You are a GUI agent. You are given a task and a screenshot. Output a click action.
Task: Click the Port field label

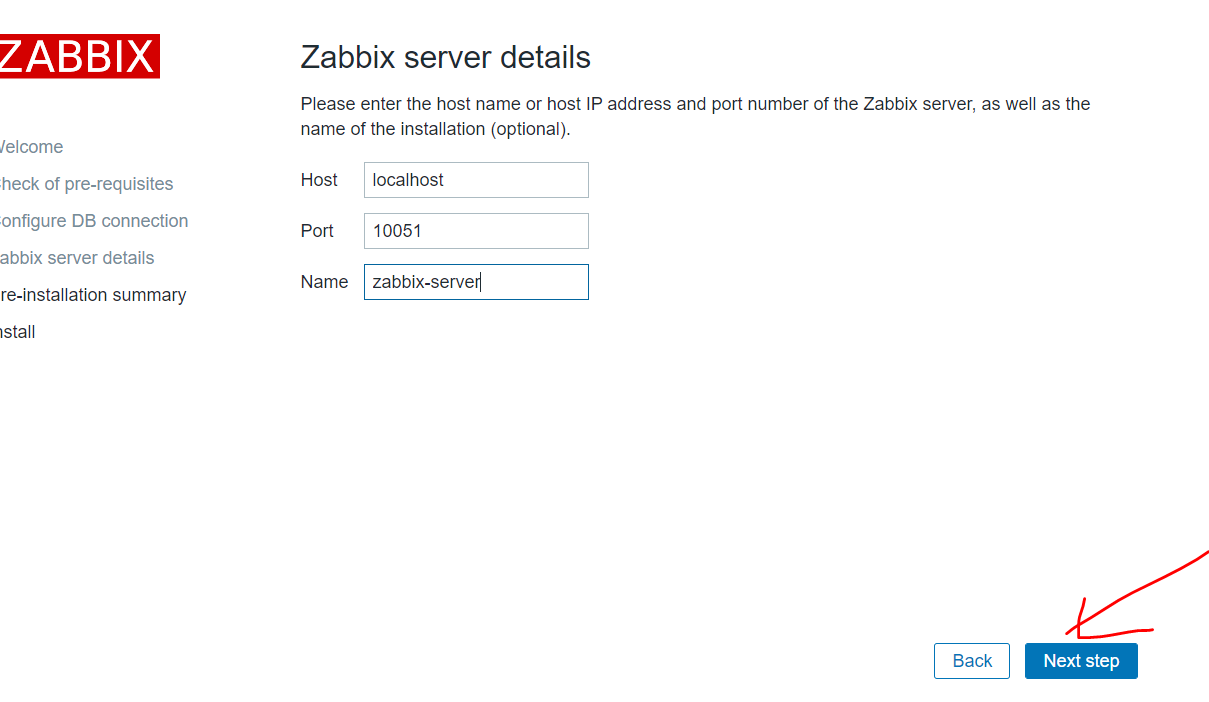[x=317, y=231]
